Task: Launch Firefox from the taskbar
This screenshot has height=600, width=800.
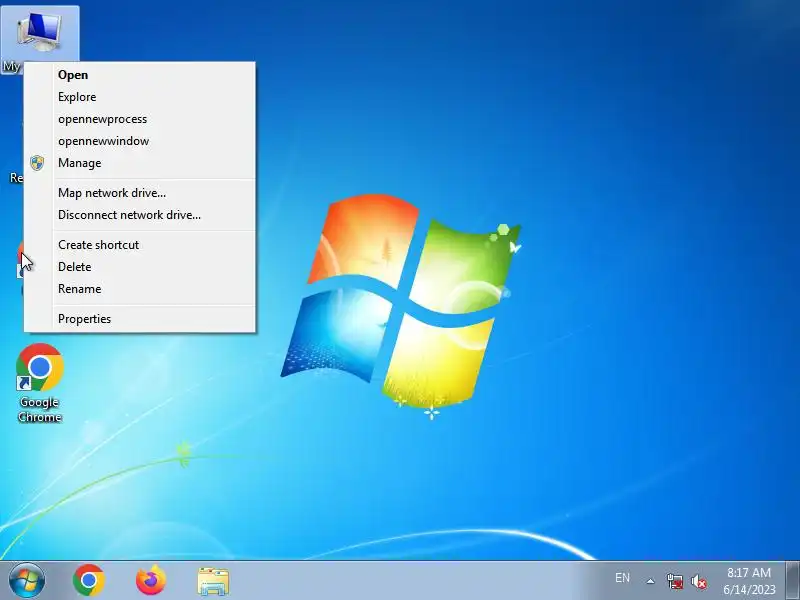Action: tap(151, 580)
